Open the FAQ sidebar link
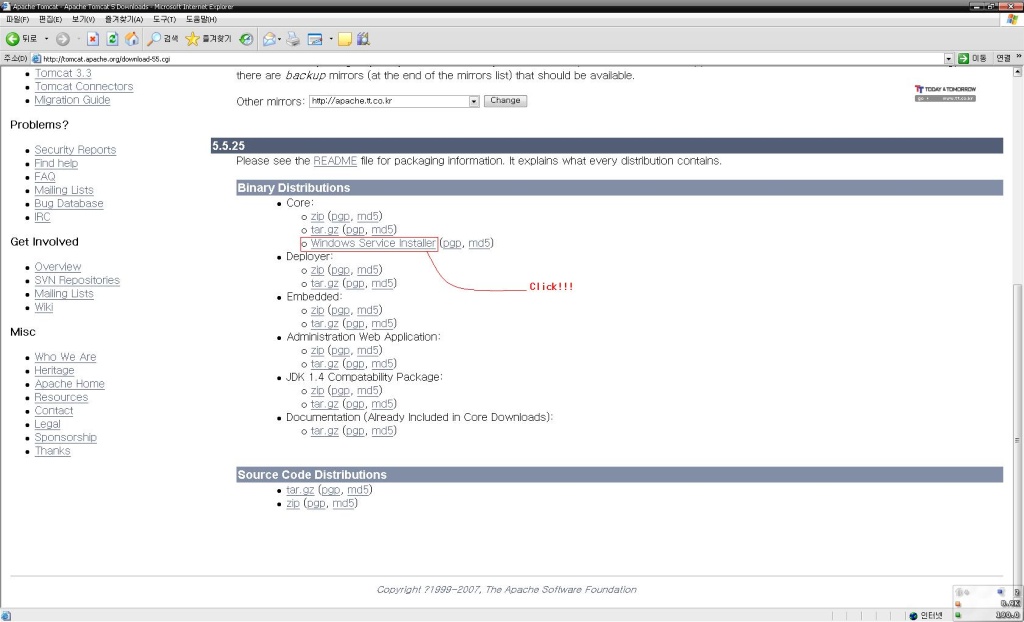 45,176
